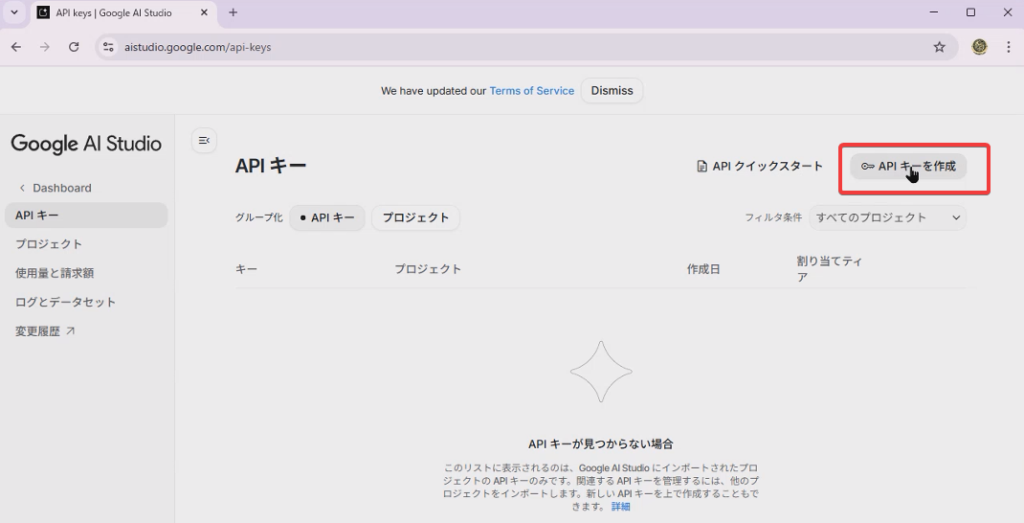Open Chrome's three-dot menu
This screenshot has width=1024, height=523.
click(x=1007, y=47)
